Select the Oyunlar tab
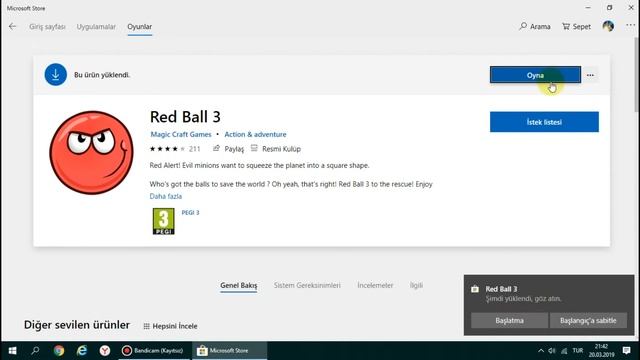 pyautogui.click(x=140, y=27)
